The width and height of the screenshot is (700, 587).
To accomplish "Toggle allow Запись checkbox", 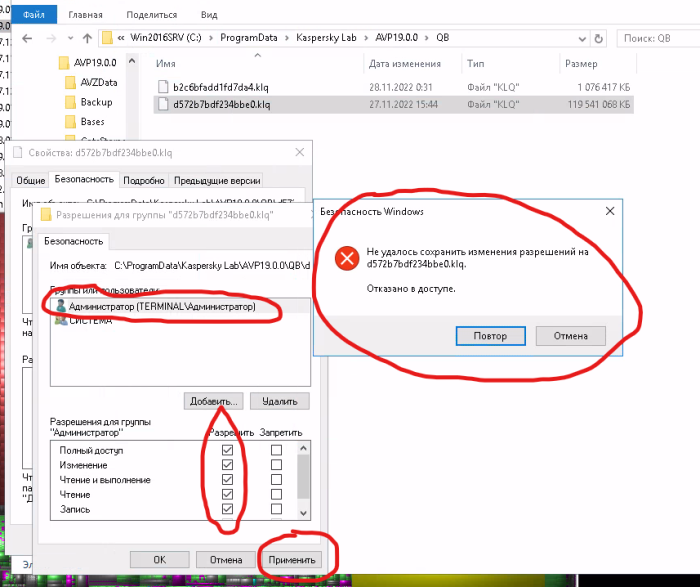I will point(227,509).
